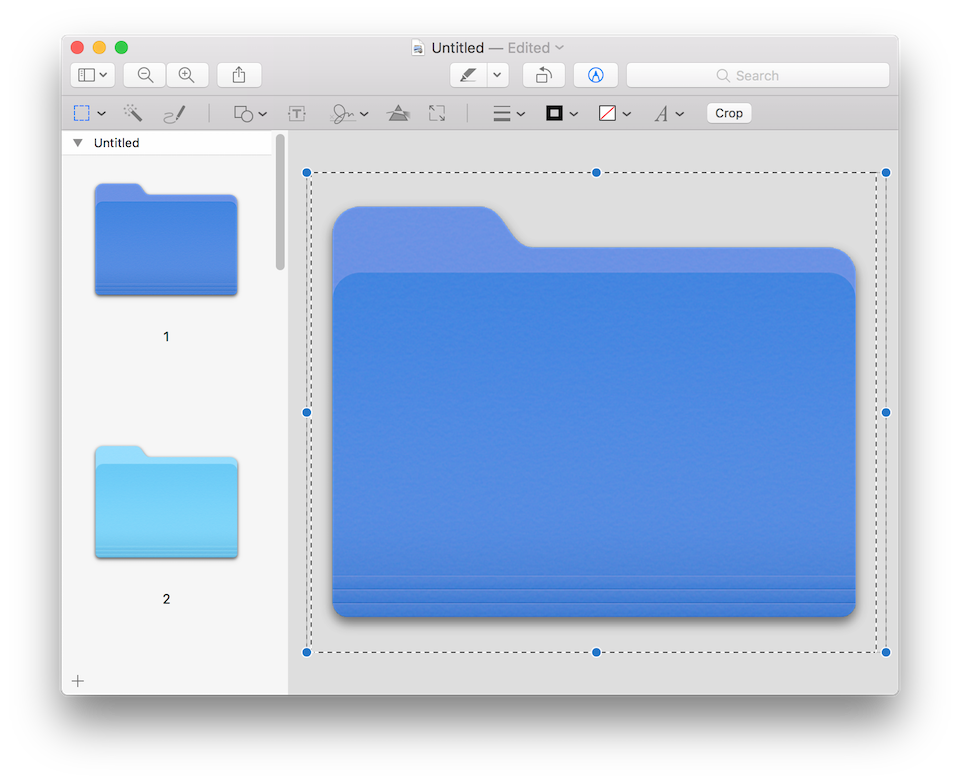Pick the Instant Alpha magic wand tool

click(x=132, y=113)
